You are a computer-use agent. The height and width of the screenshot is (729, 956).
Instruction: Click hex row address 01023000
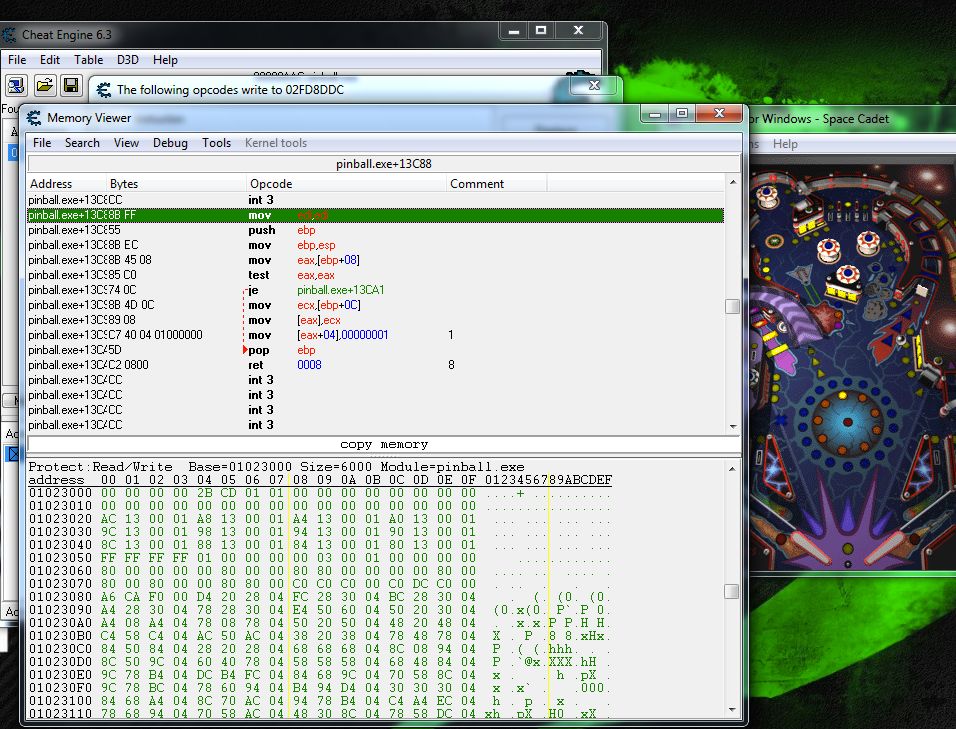tap(60, 493)
